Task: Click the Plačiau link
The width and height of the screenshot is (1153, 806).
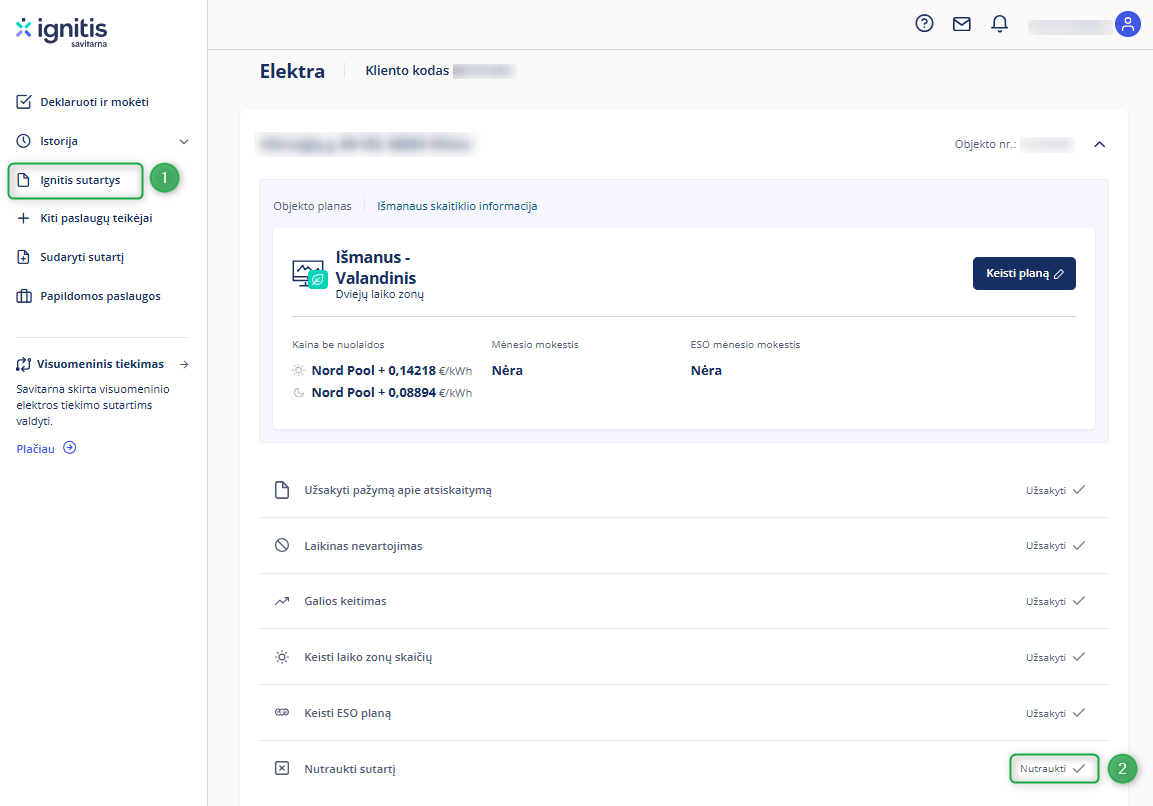Action: point(35,449)
